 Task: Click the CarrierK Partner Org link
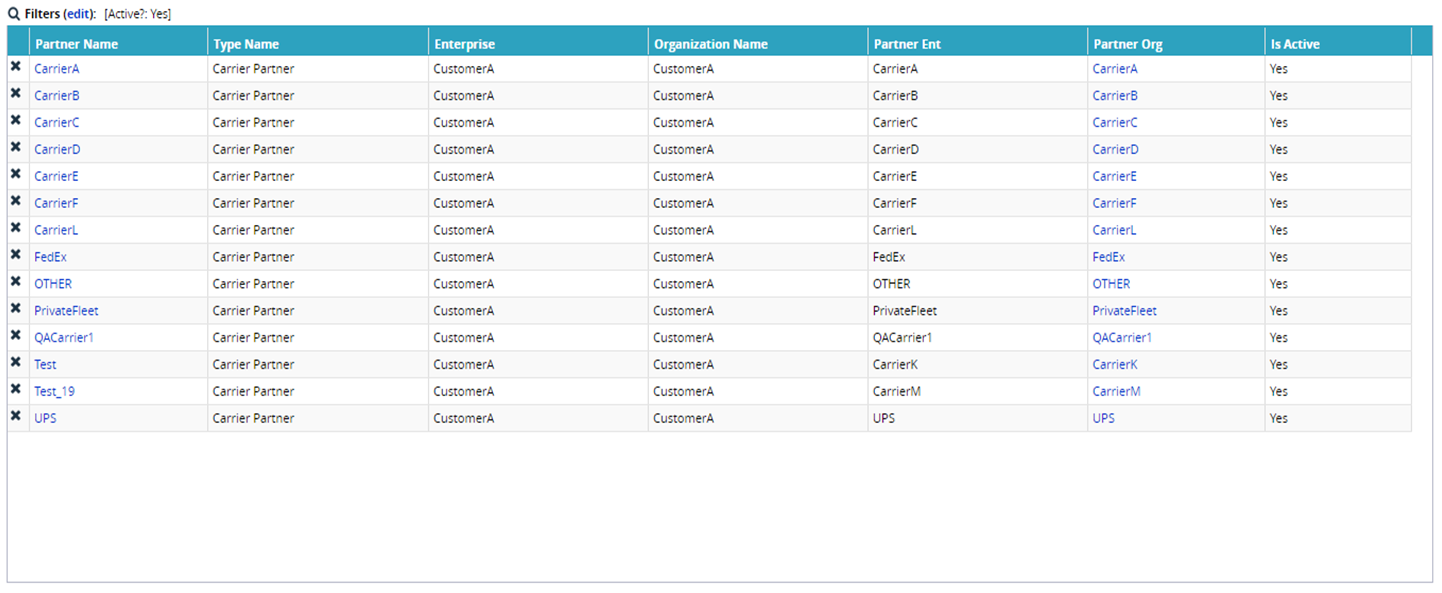pos(1115,365)
